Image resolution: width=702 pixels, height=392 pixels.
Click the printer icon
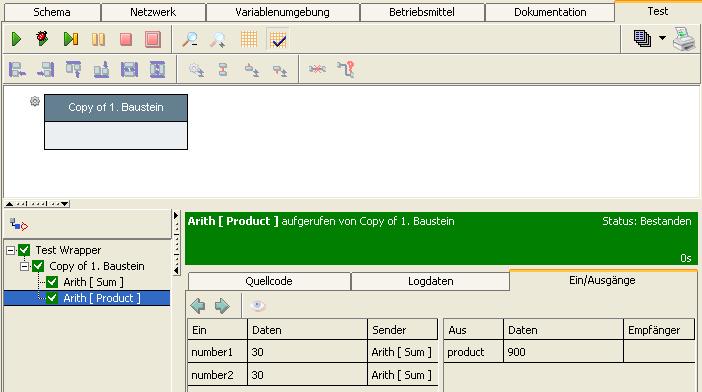pos(685,39)
